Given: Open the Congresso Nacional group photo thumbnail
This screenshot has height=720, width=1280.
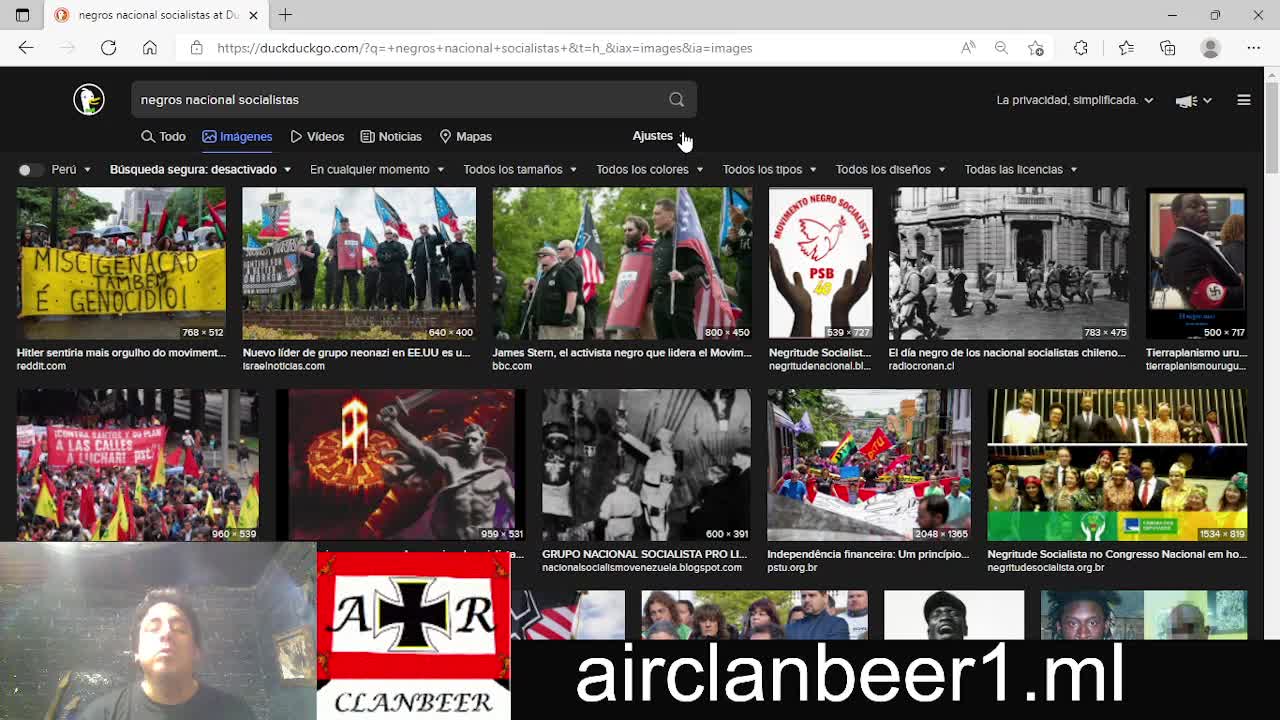Looking at the screenshot, I should [1117, 465].
